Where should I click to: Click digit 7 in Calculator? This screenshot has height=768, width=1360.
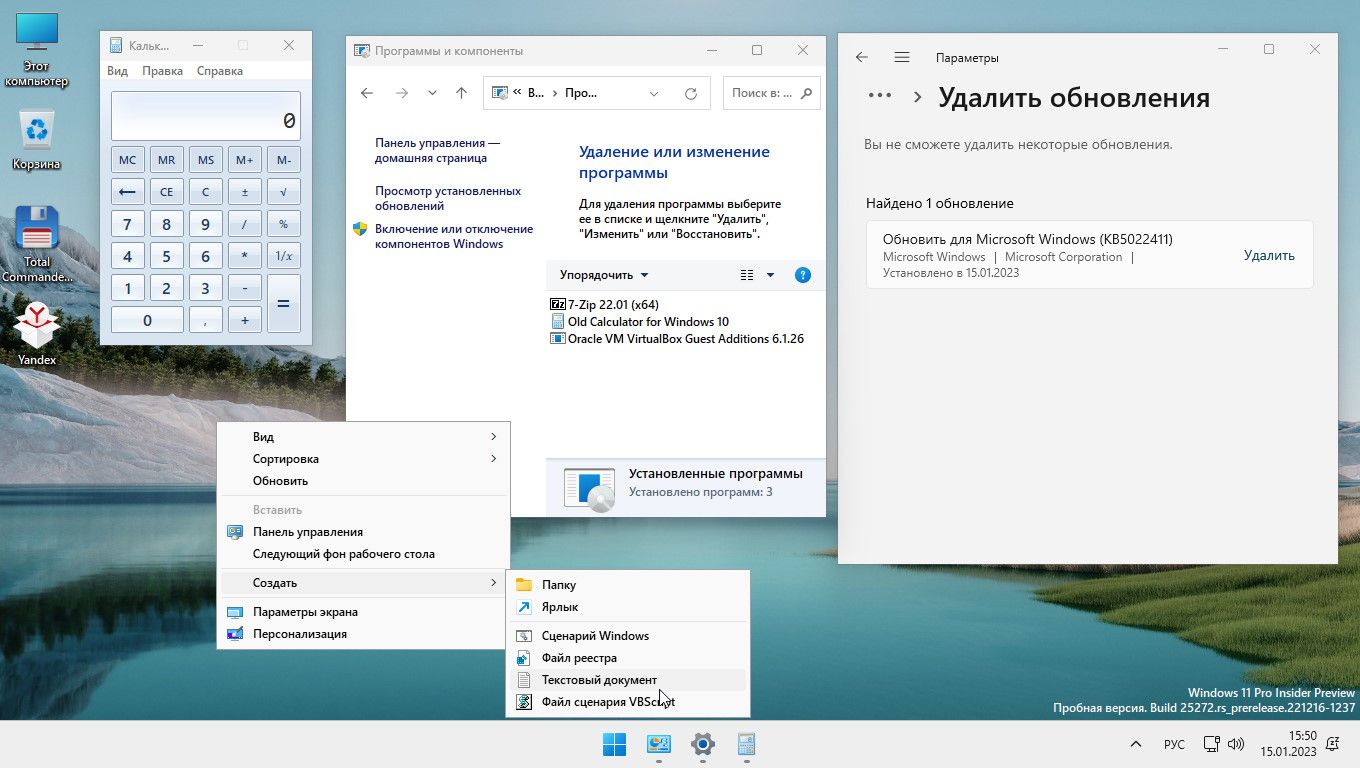[x=127, y=224]
